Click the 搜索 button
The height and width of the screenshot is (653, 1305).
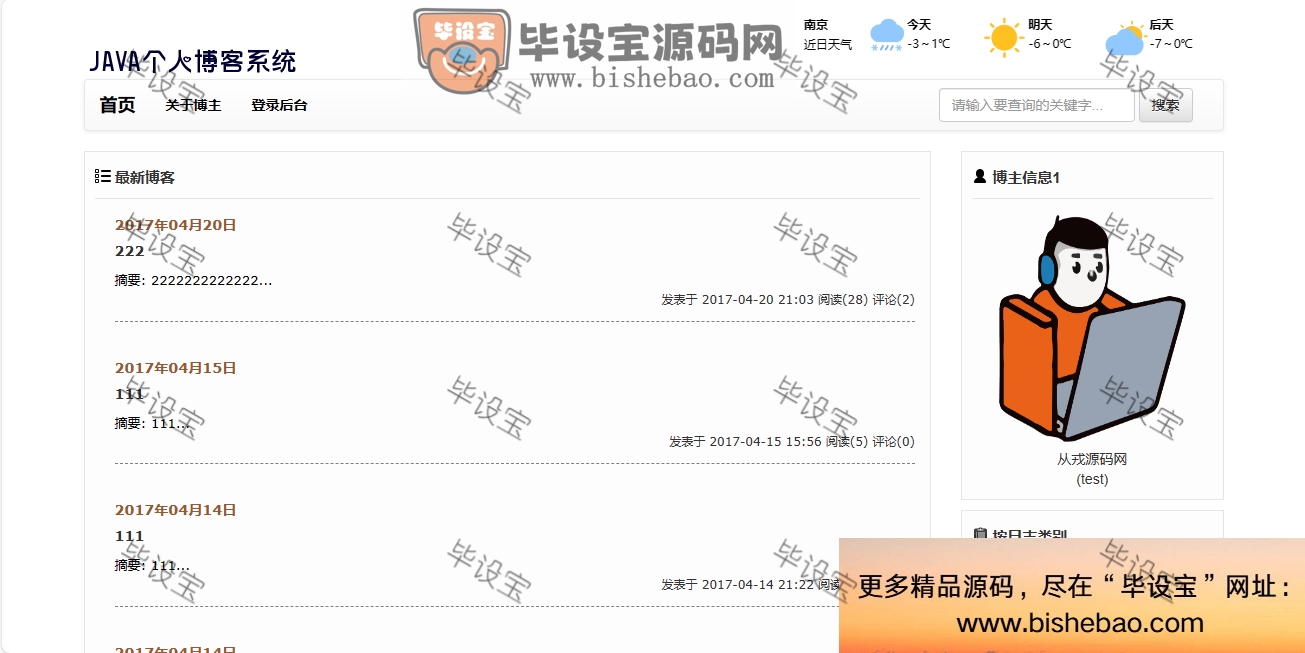[1166, 105]
